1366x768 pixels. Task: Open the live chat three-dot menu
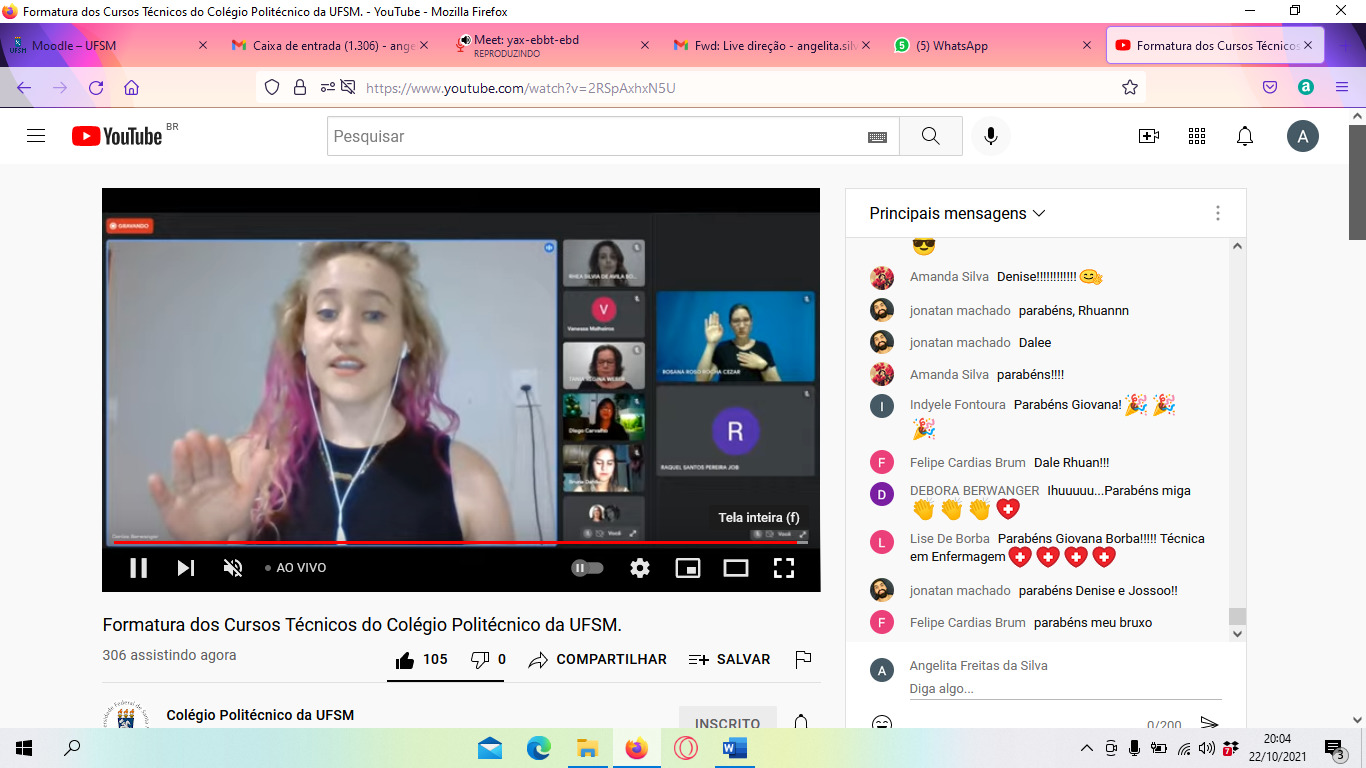click(x=1218, y=213)
